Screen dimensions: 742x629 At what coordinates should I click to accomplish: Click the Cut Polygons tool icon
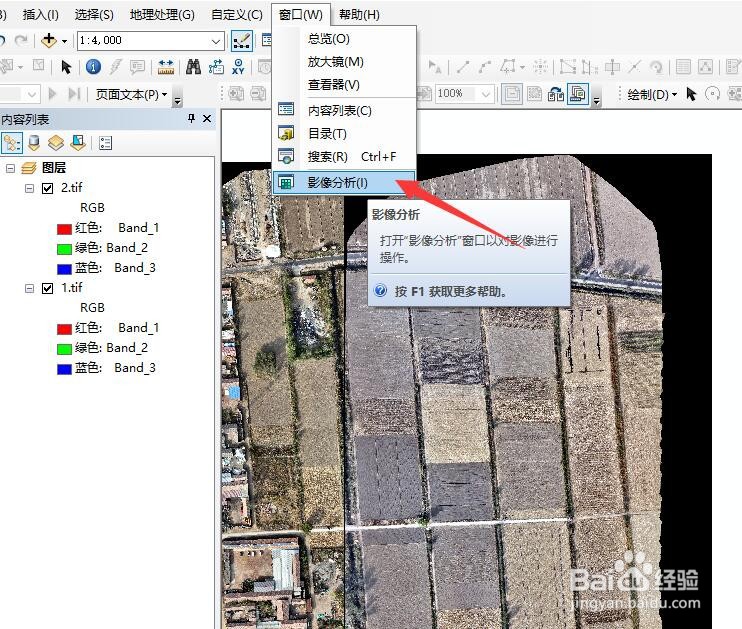click(612, 67)
